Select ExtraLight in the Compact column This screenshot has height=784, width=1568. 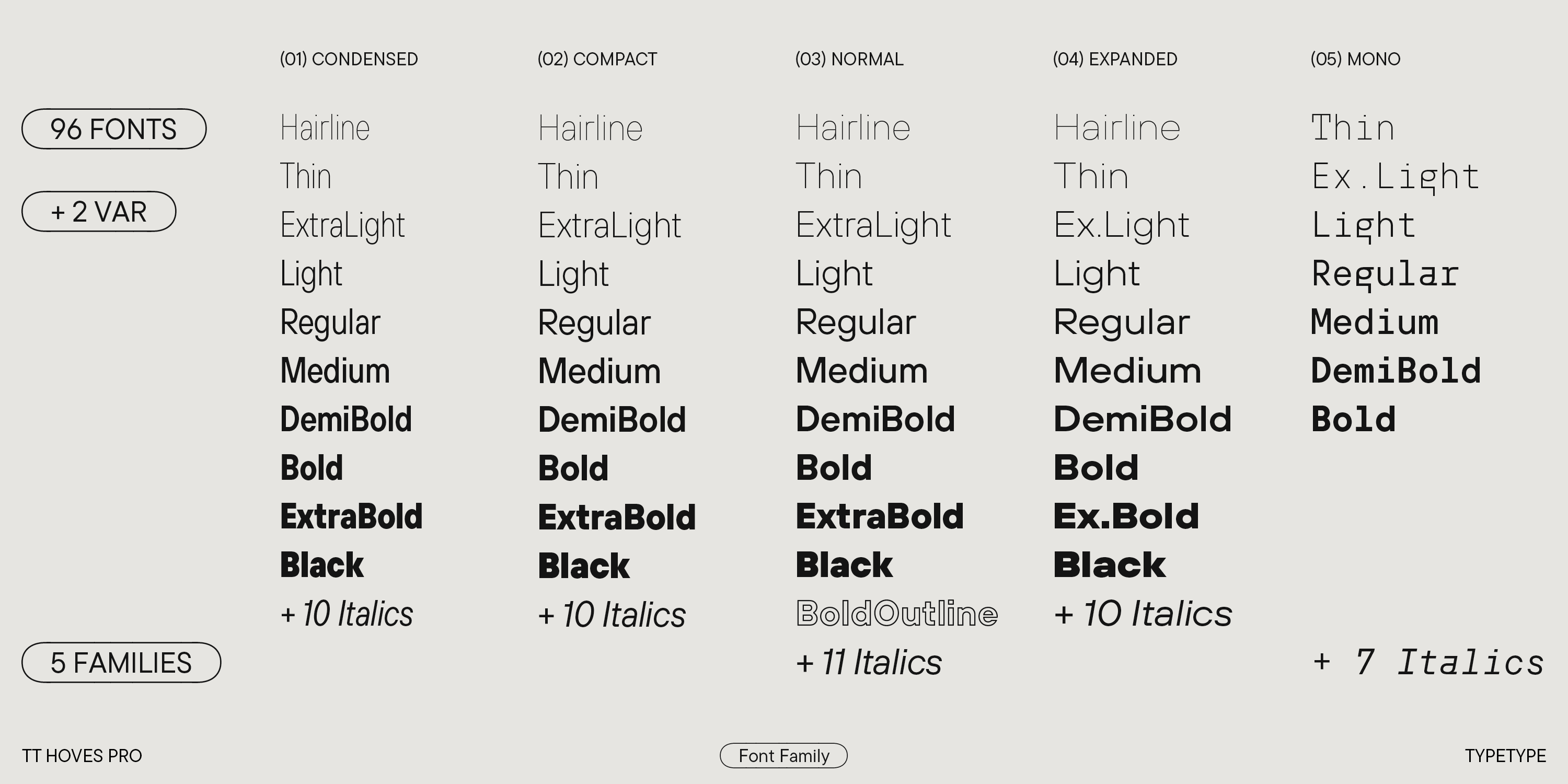click(609, 225)
